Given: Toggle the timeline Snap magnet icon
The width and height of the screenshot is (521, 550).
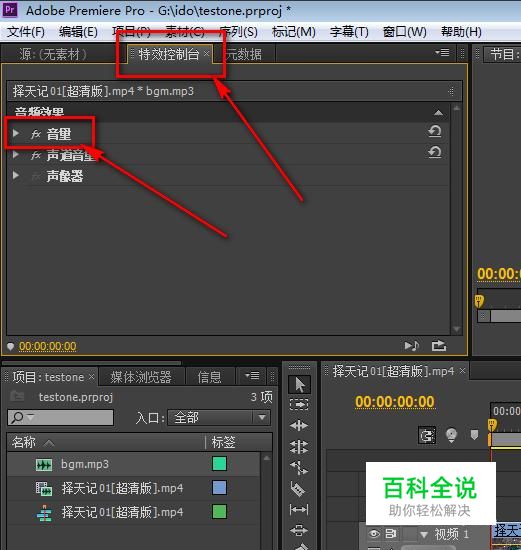Looking at the screenshot, I should point(427,436).
